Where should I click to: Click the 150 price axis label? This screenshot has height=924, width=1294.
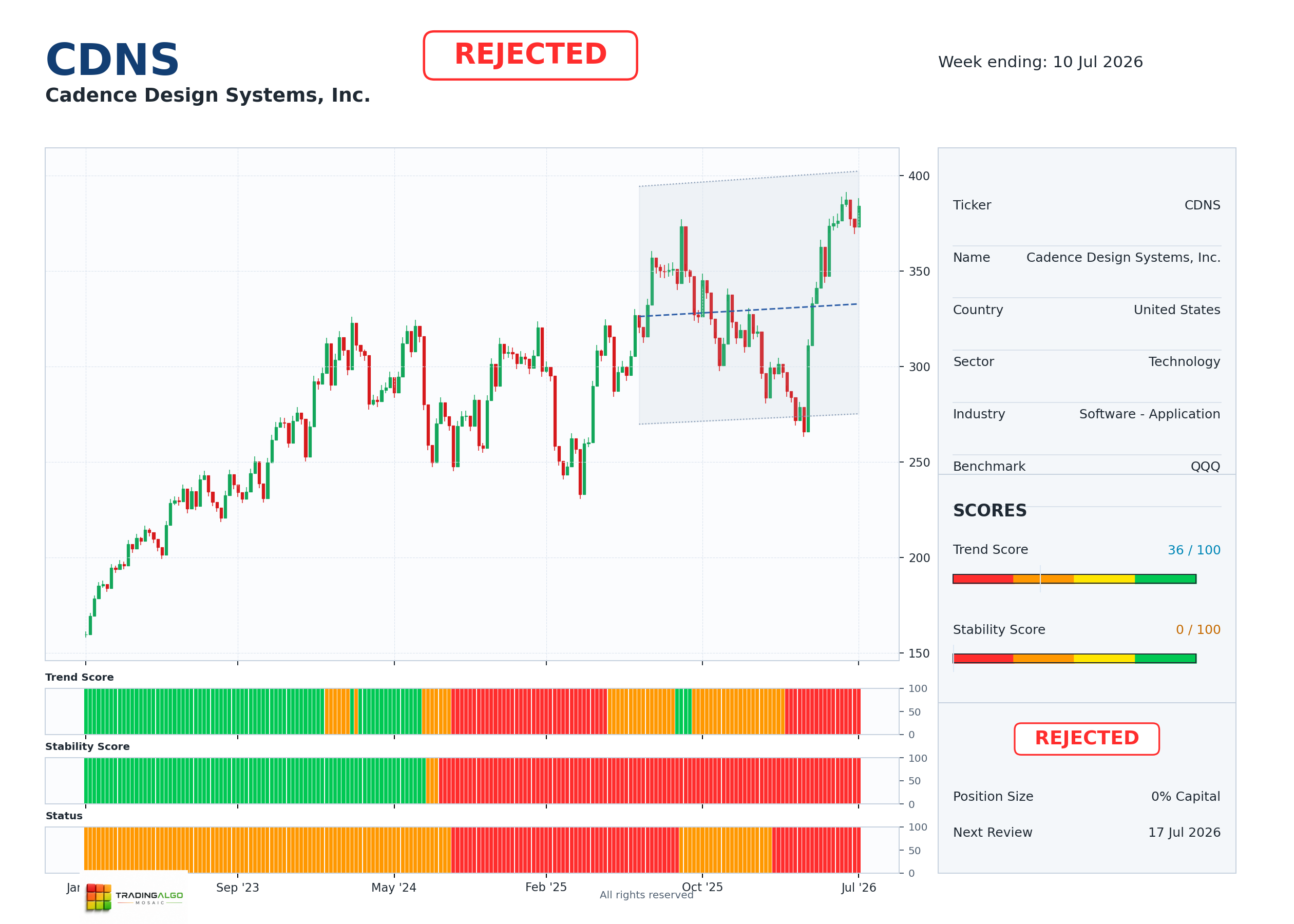pos(919,654)
